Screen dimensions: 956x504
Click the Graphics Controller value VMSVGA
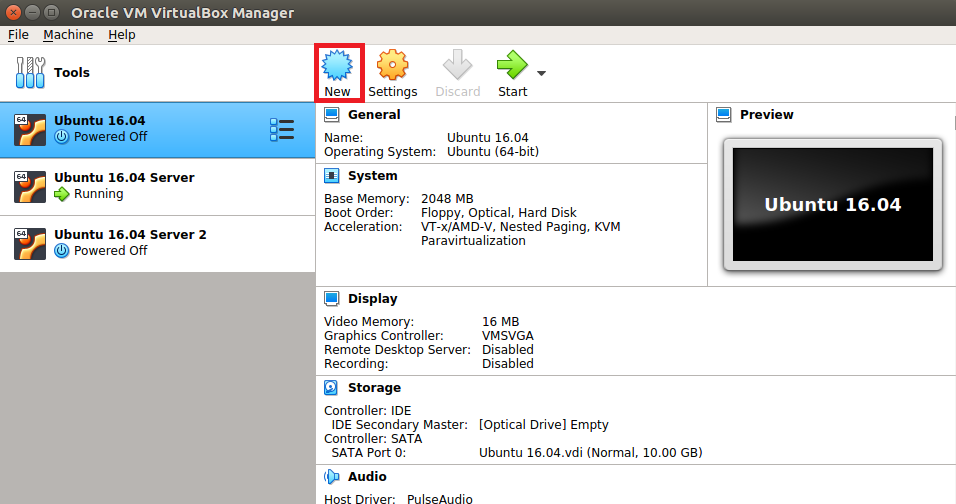pyautogui.click(x=507, y=336)
